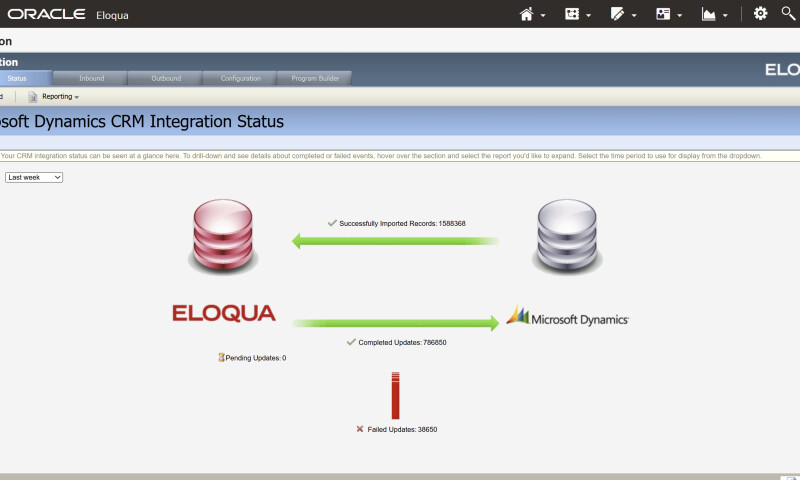
Task: Click the green import arrow pointing to Eloqua
Action: pos(395,241)
